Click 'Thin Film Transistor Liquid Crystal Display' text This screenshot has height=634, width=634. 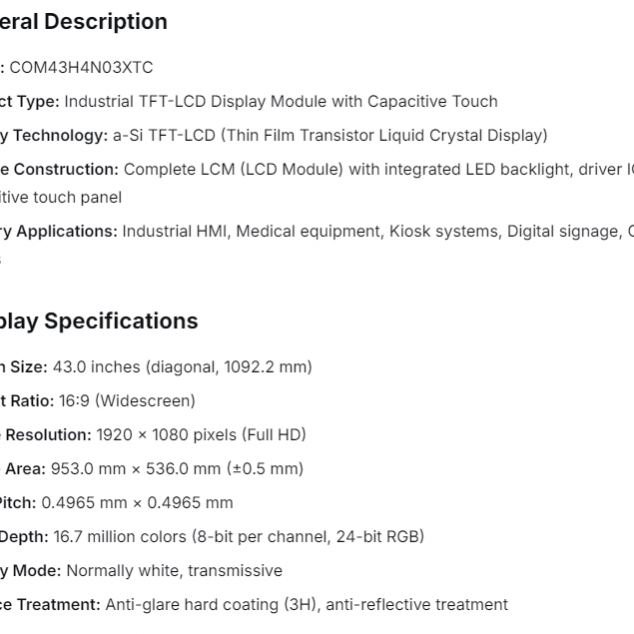pyautogui.click(x=385, y=135)
